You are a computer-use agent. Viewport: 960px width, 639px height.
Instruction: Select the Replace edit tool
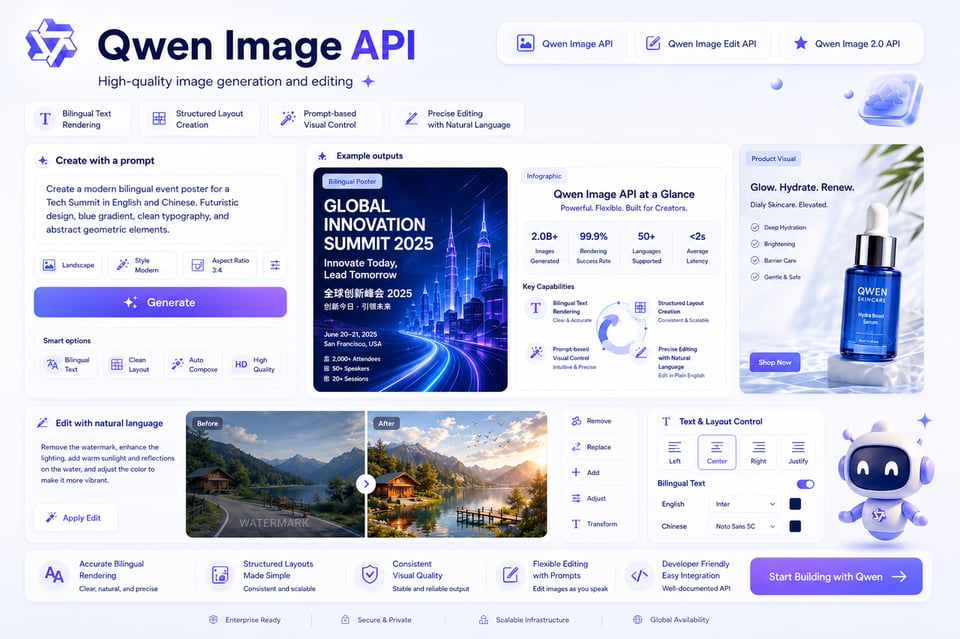pos(591,447)
